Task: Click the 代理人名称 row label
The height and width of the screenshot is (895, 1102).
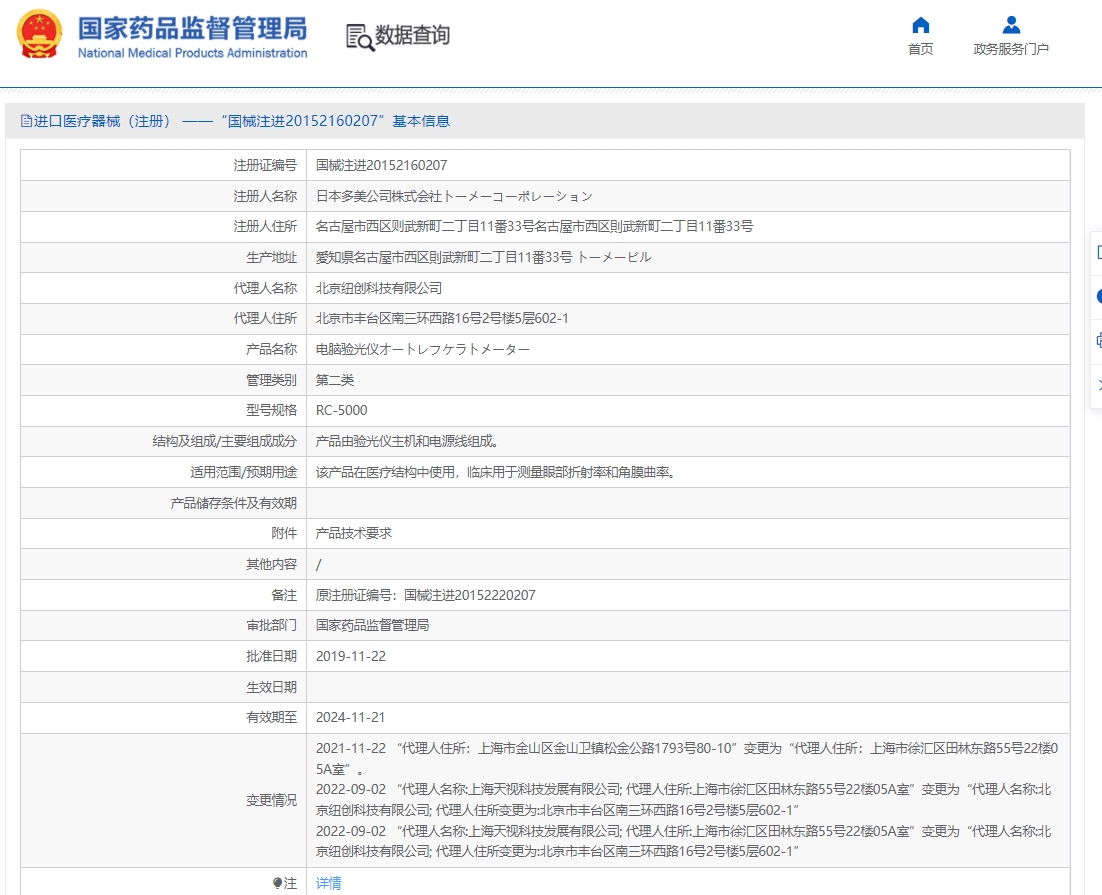Action: tap(265, 288)
